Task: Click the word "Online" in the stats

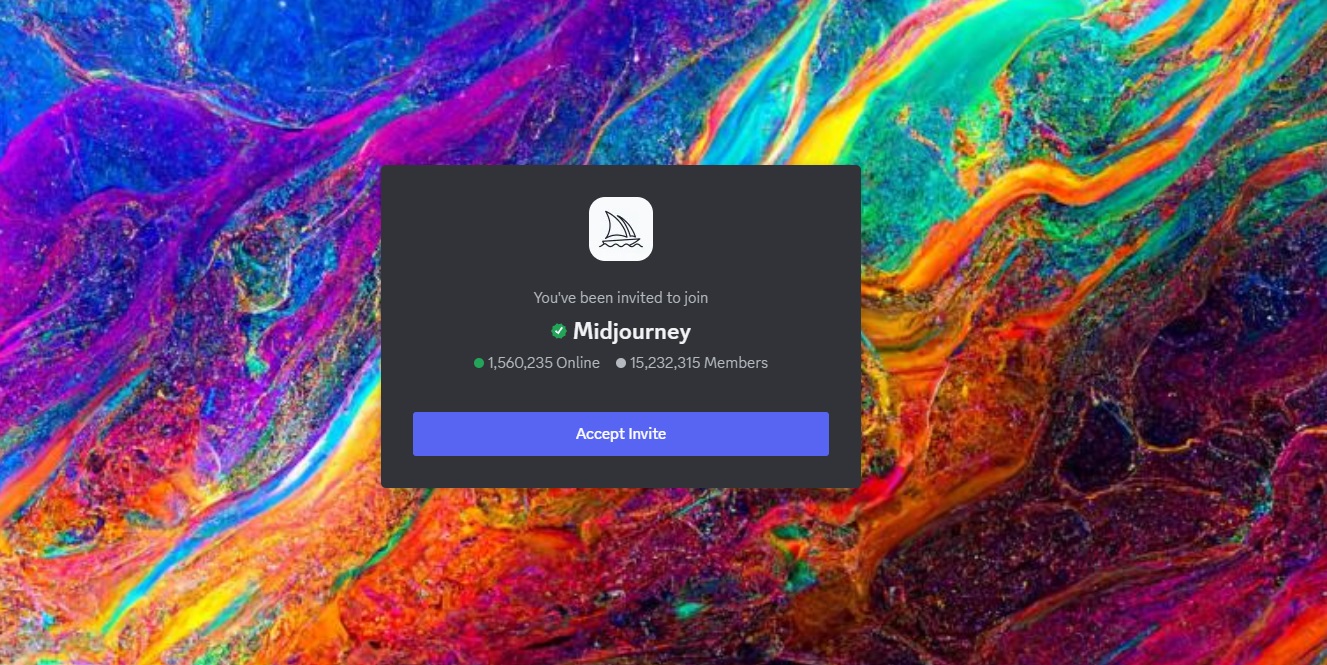Action: pyautogui.click(x=578, y=363)
